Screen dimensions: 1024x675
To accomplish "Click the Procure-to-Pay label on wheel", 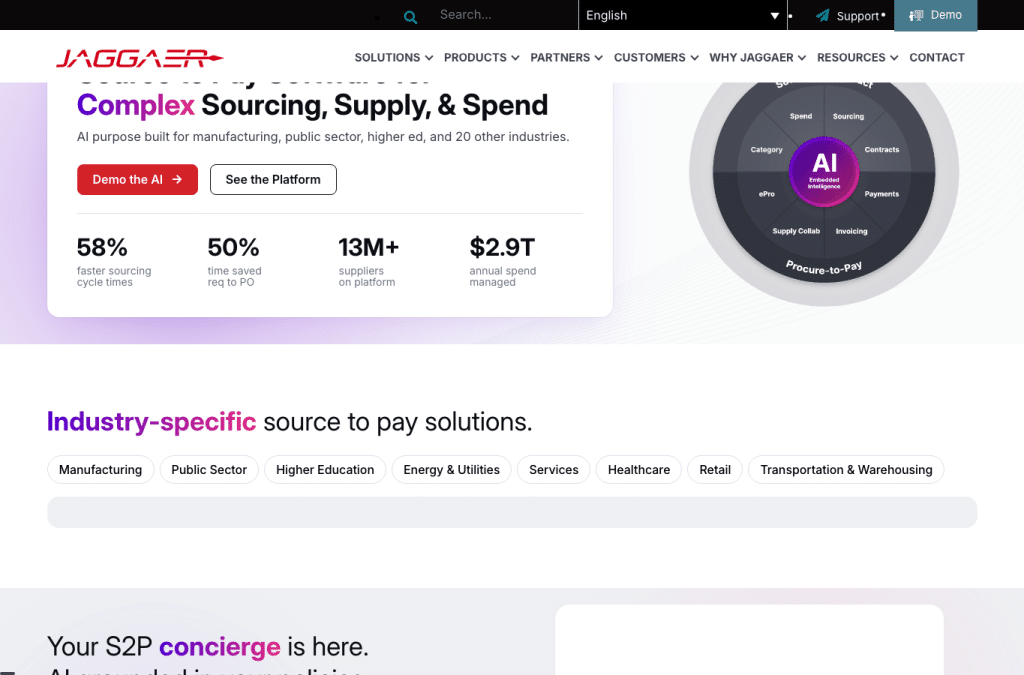I will coord(824,268).
